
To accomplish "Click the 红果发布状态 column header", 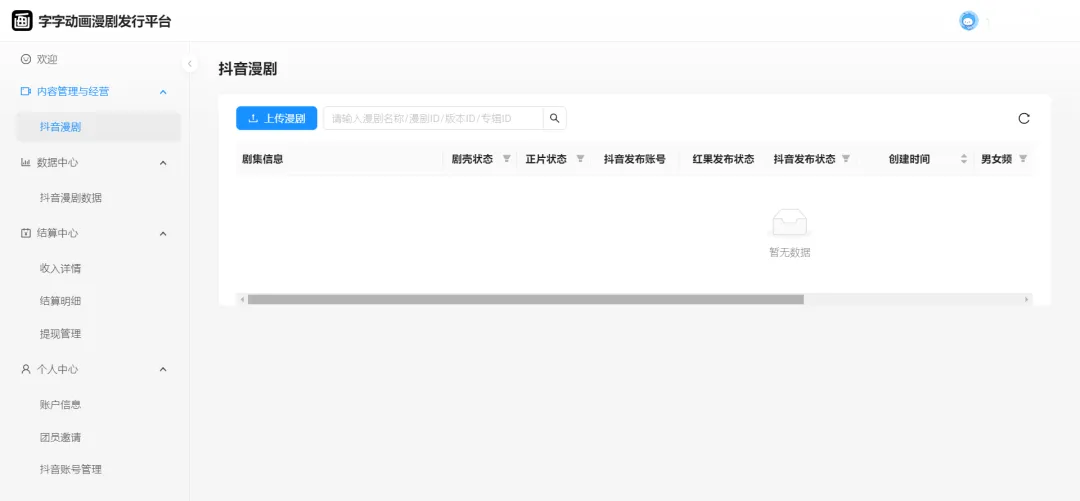I will [x=723, y=159].
